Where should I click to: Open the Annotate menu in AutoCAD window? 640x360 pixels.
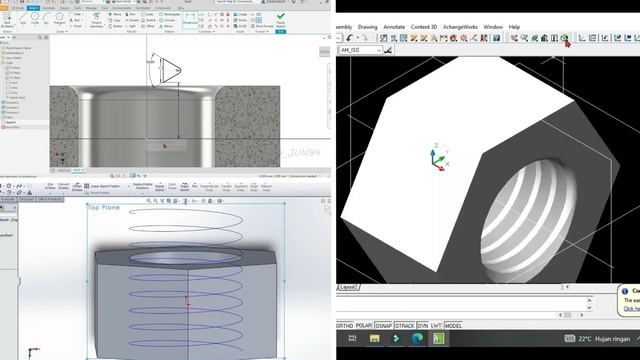[394, 27]
